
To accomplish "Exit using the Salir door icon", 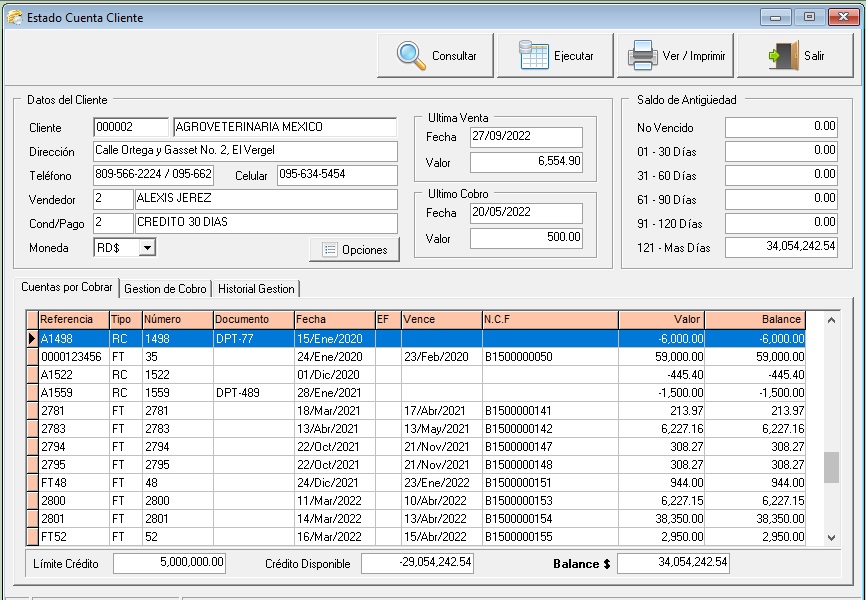I will coord(783,55).
